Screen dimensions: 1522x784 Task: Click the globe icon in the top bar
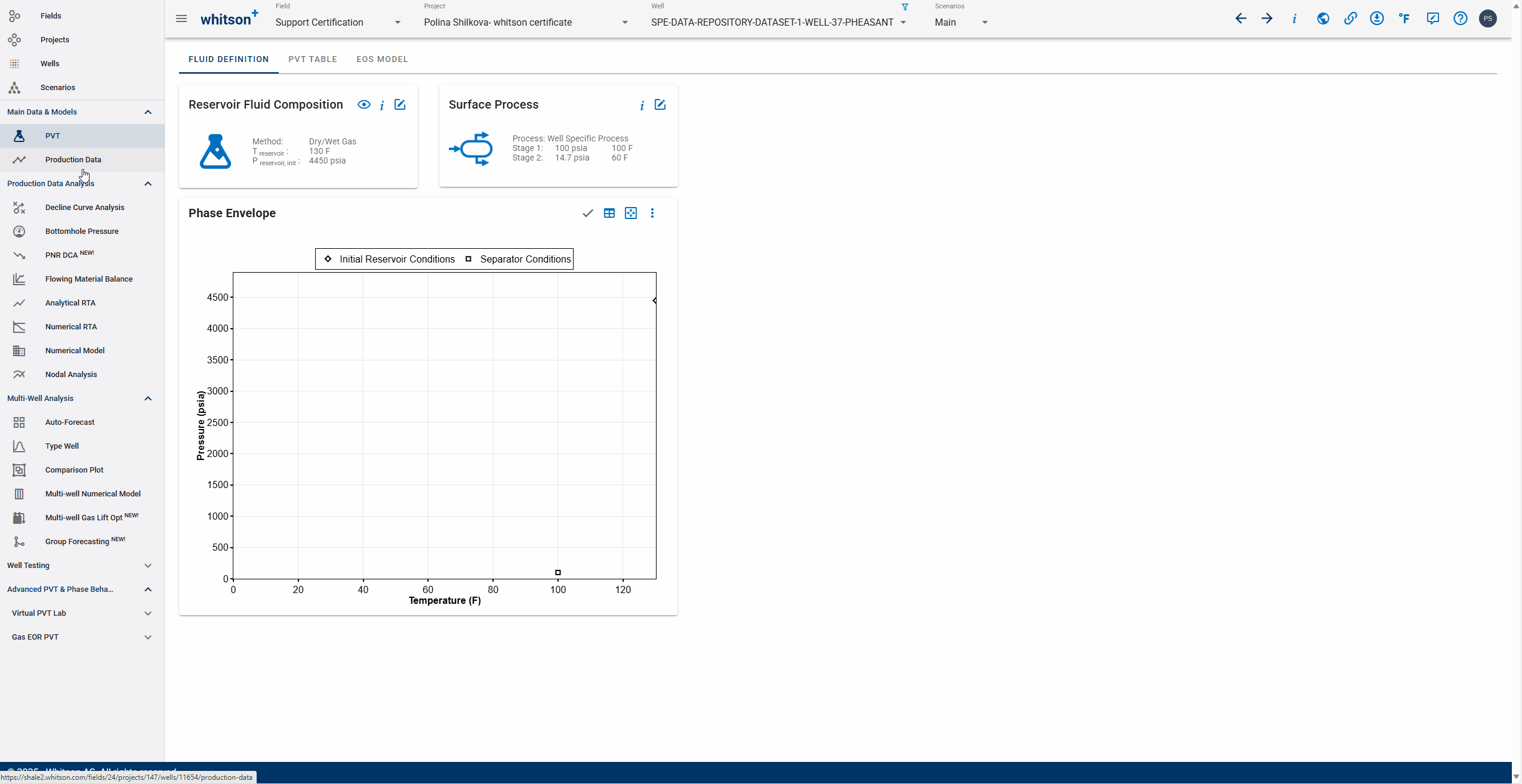click(1323, 18)
